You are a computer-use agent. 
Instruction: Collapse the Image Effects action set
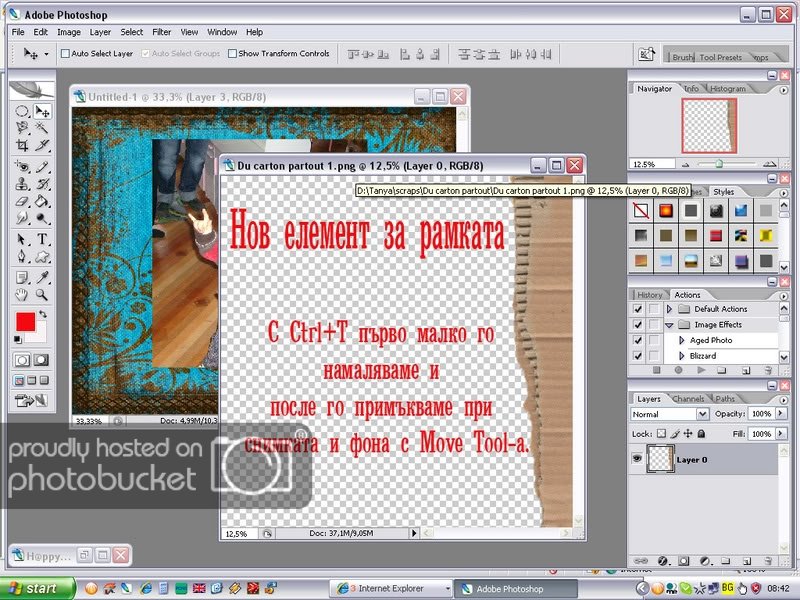[x=670, y=325]
